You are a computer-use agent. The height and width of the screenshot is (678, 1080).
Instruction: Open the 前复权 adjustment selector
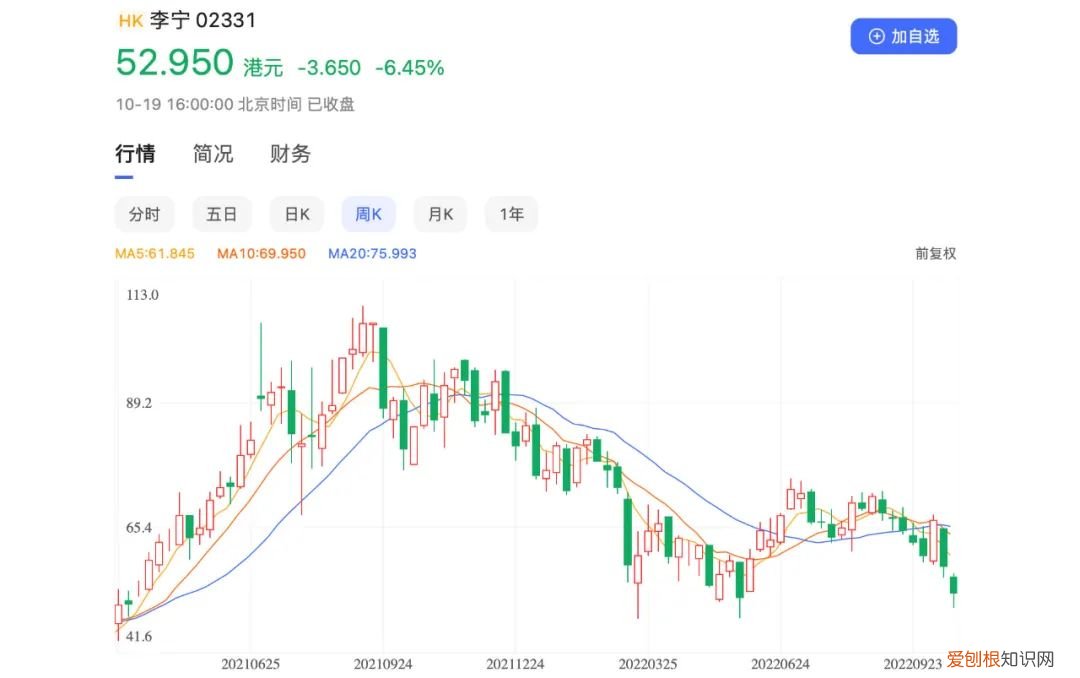tap(935, 254)
